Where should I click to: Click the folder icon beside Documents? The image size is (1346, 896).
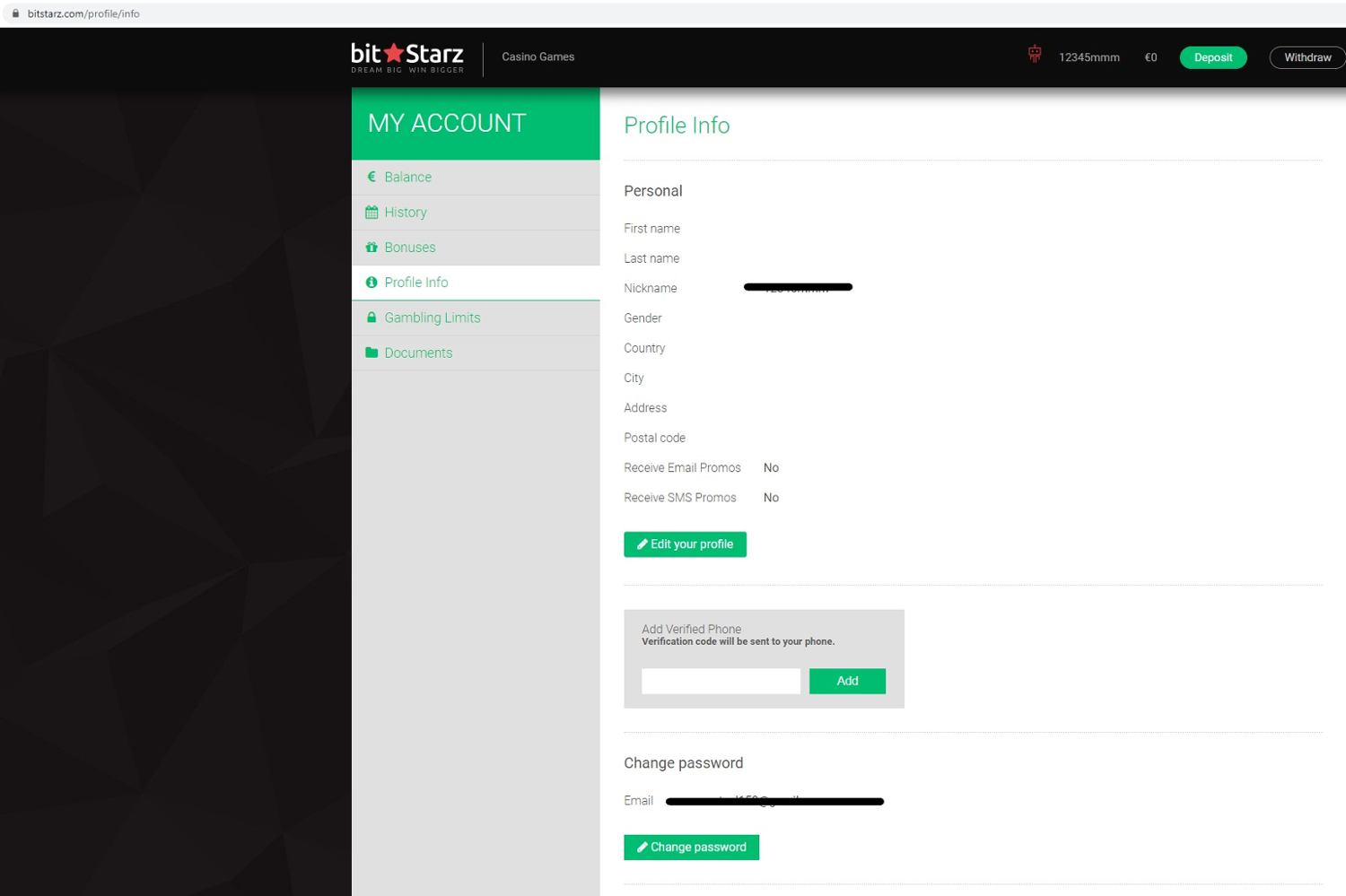click(x=371, y=352)
